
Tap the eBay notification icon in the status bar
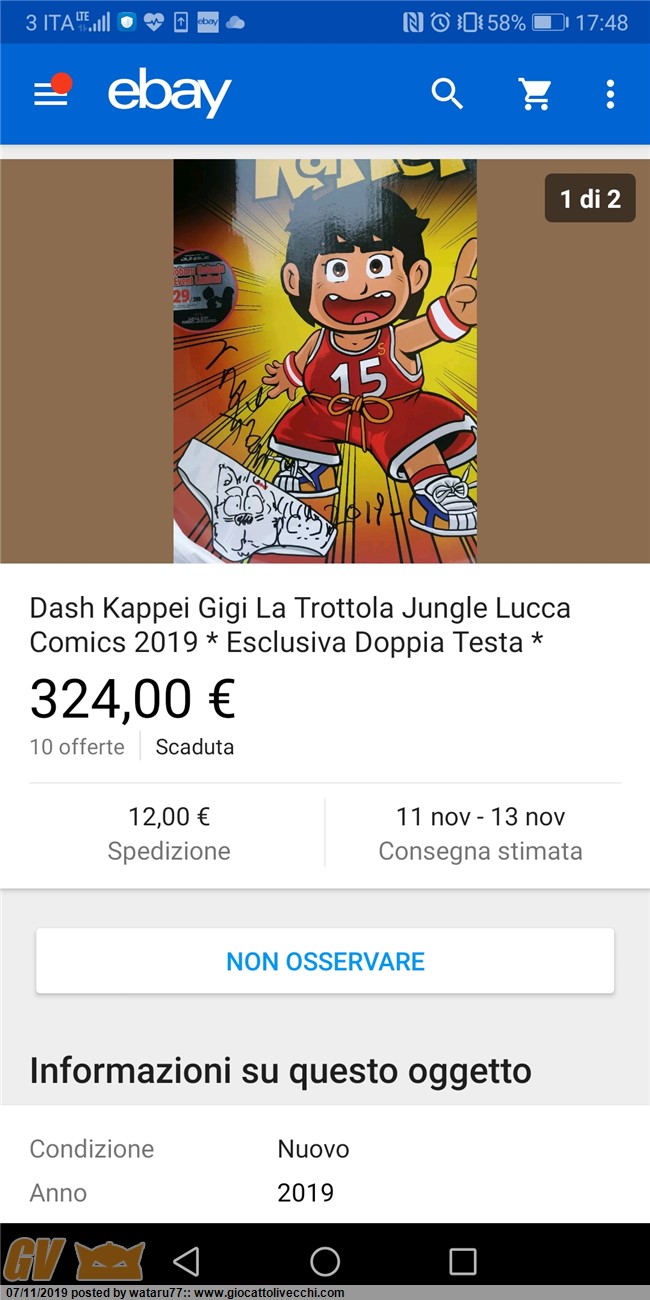click(x=208, y=22)
